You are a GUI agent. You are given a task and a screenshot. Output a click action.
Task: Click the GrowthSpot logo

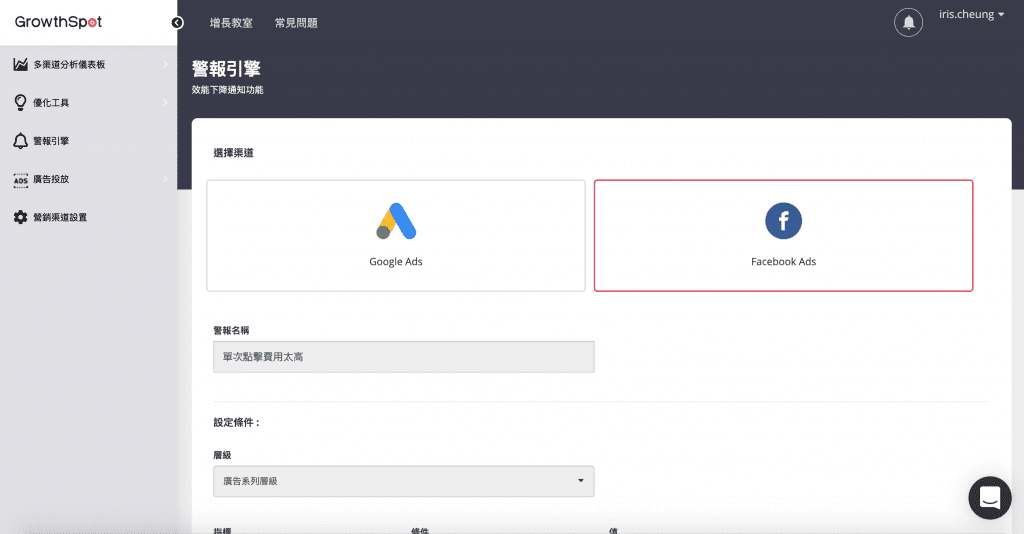(58, 22)
